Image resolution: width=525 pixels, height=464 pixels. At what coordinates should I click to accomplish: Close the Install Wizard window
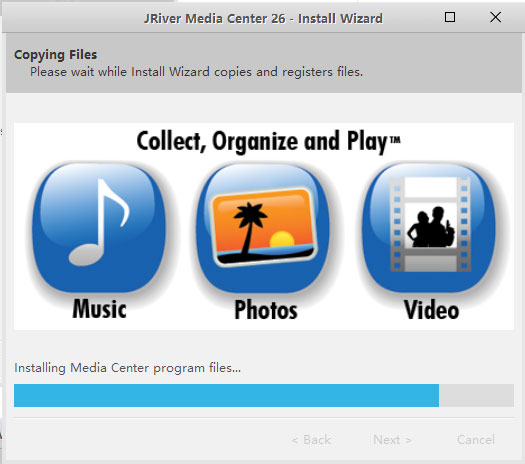[x=496, y=17]
